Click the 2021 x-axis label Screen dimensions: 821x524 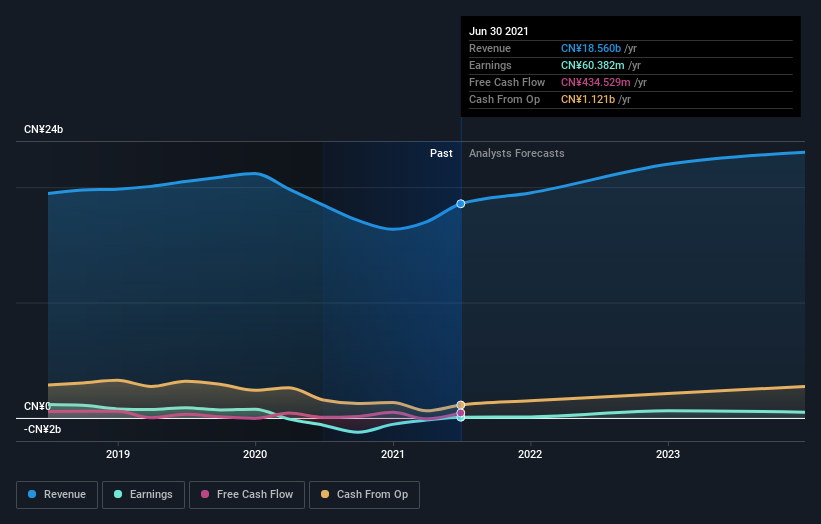click(x=393, y=454)
